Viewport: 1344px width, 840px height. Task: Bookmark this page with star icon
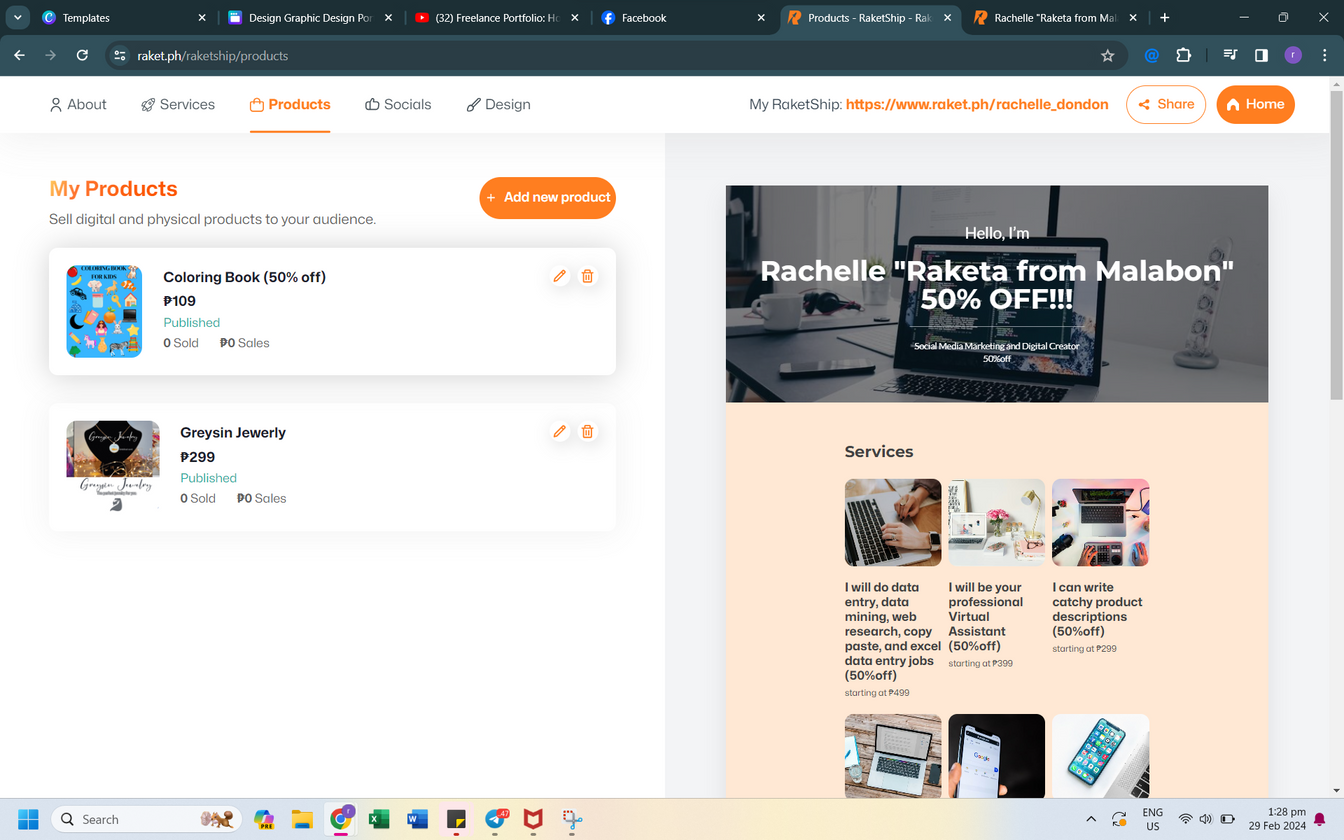click(x=1107, y=55)
